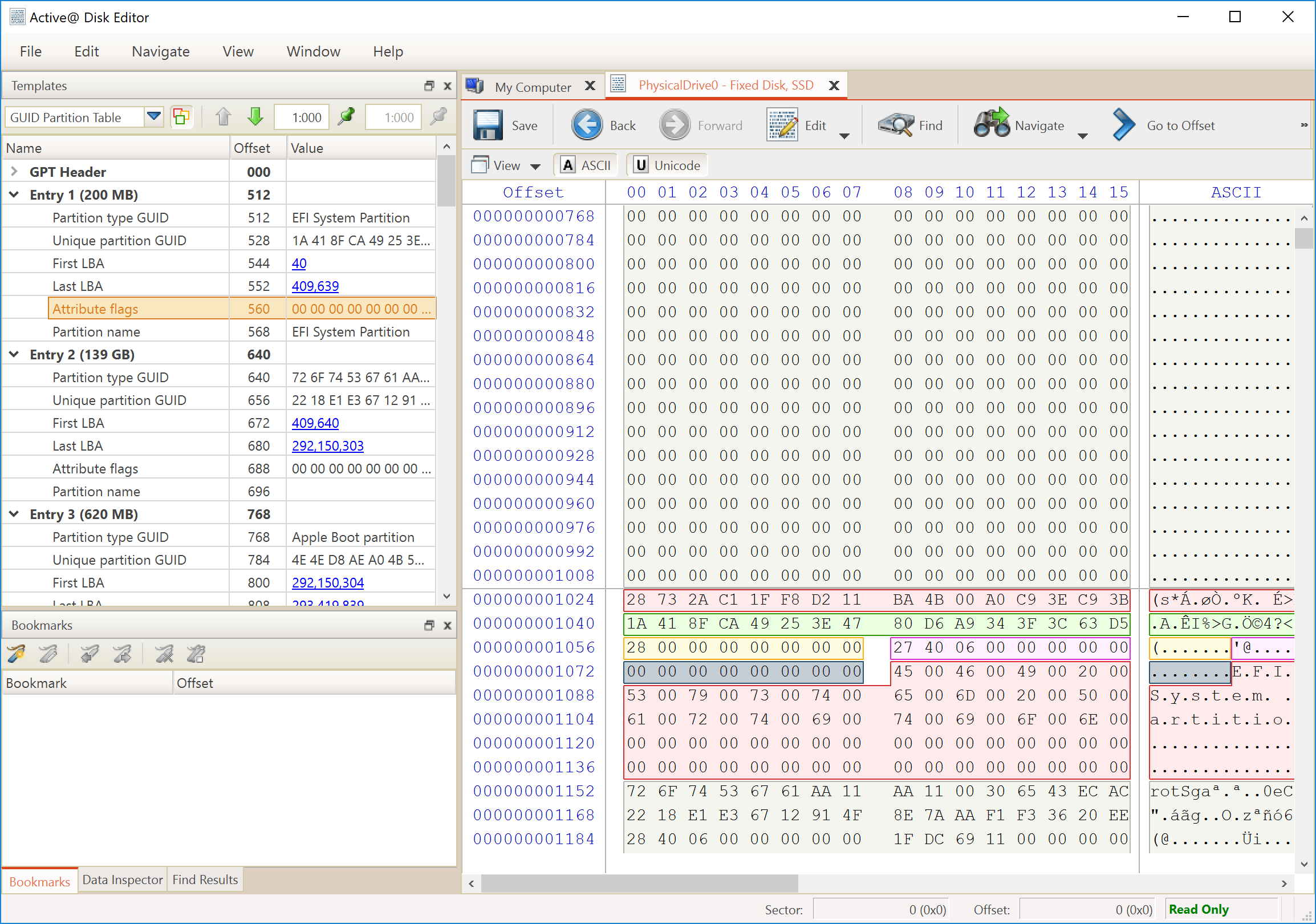Switch to the My Computer tab
This screenshot has height=924, width=1316.
pos(533,87)
